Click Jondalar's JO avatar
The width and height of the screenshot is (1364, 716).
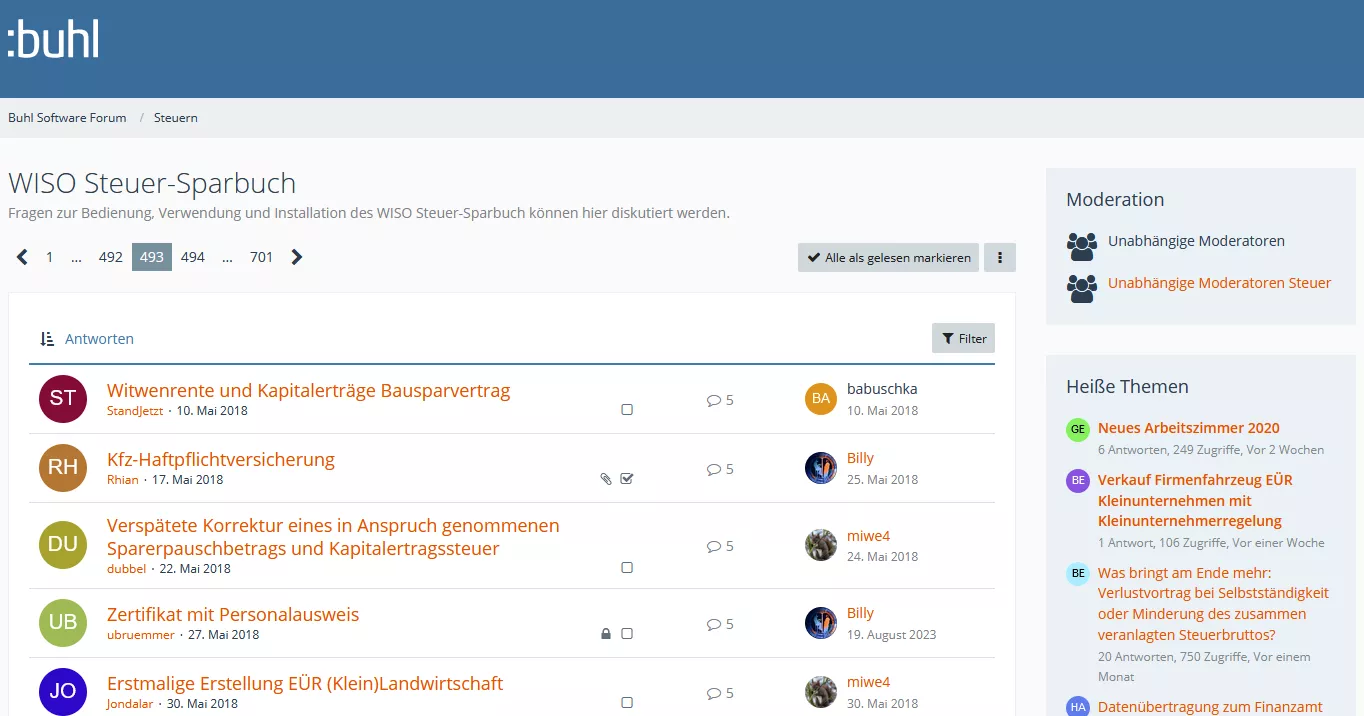click(63, 692)
